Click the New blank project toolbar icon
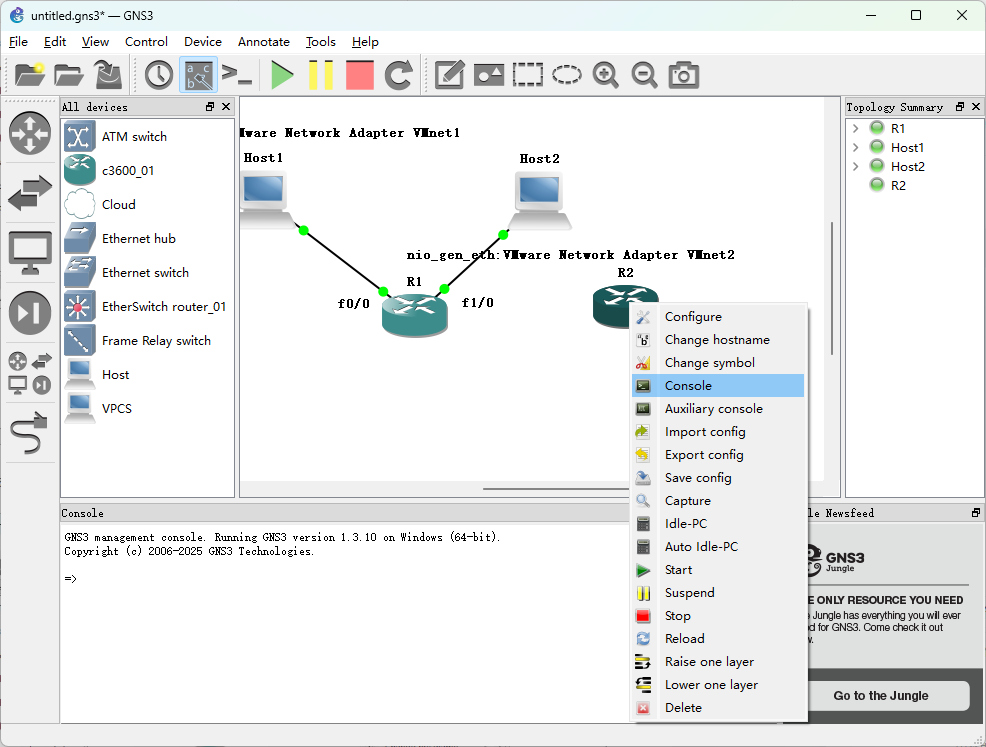986x747 pixels. (x=30, y=75)
